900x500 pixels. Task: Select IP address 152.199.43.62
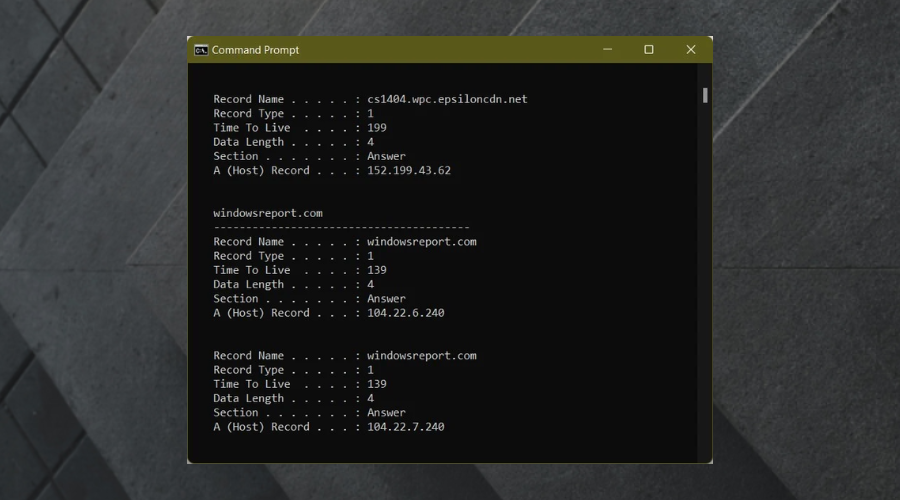pos(409,170)
